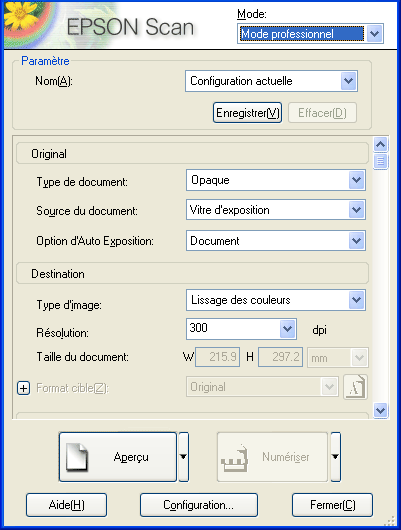Click the scroll down arrow
This screenshot has width=401, height=530.
click(x=381, y=410)
